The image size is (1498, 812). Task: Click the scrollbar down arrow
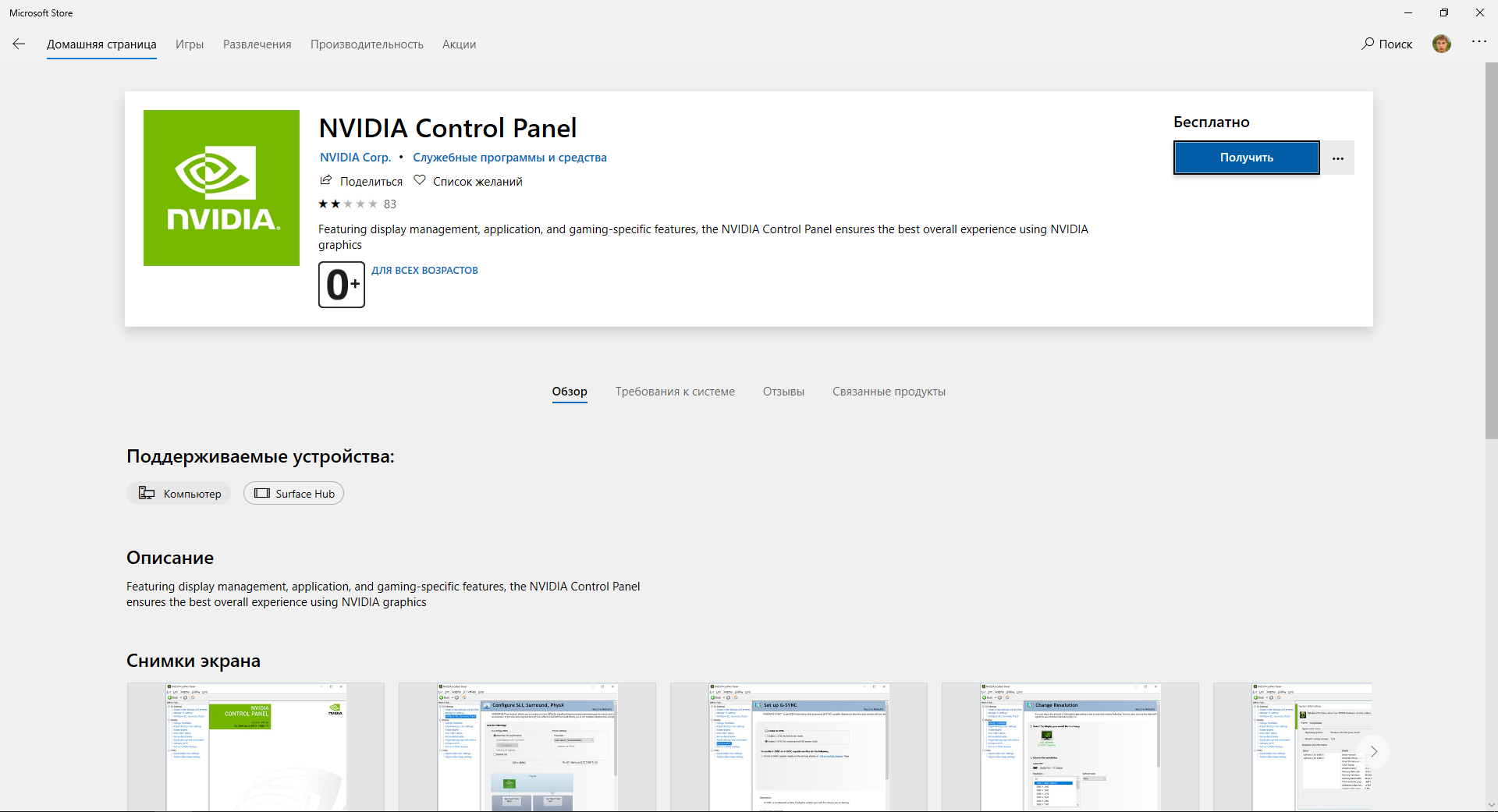coord(1491,805)
